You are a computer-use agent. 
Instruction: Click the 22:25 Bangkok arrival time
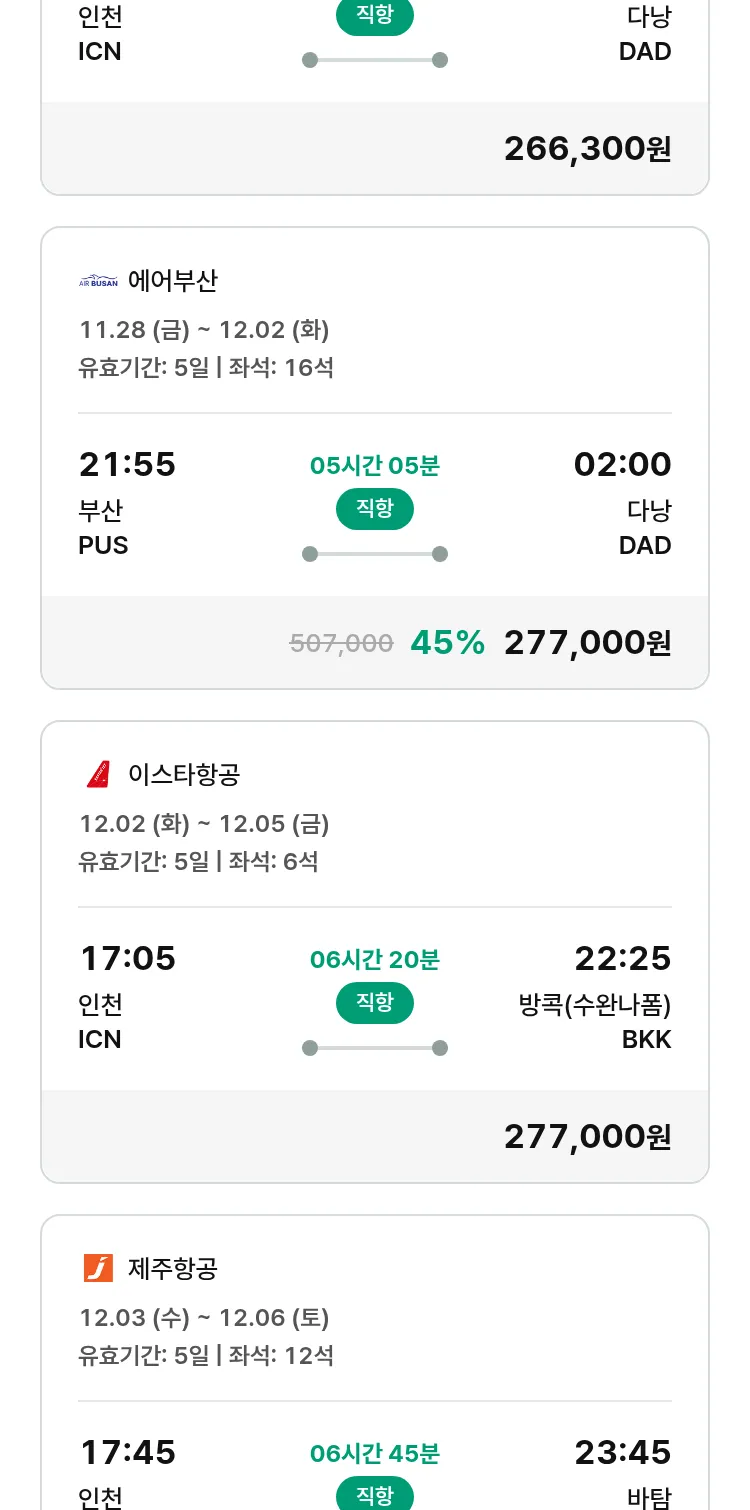tap(622, 959)
